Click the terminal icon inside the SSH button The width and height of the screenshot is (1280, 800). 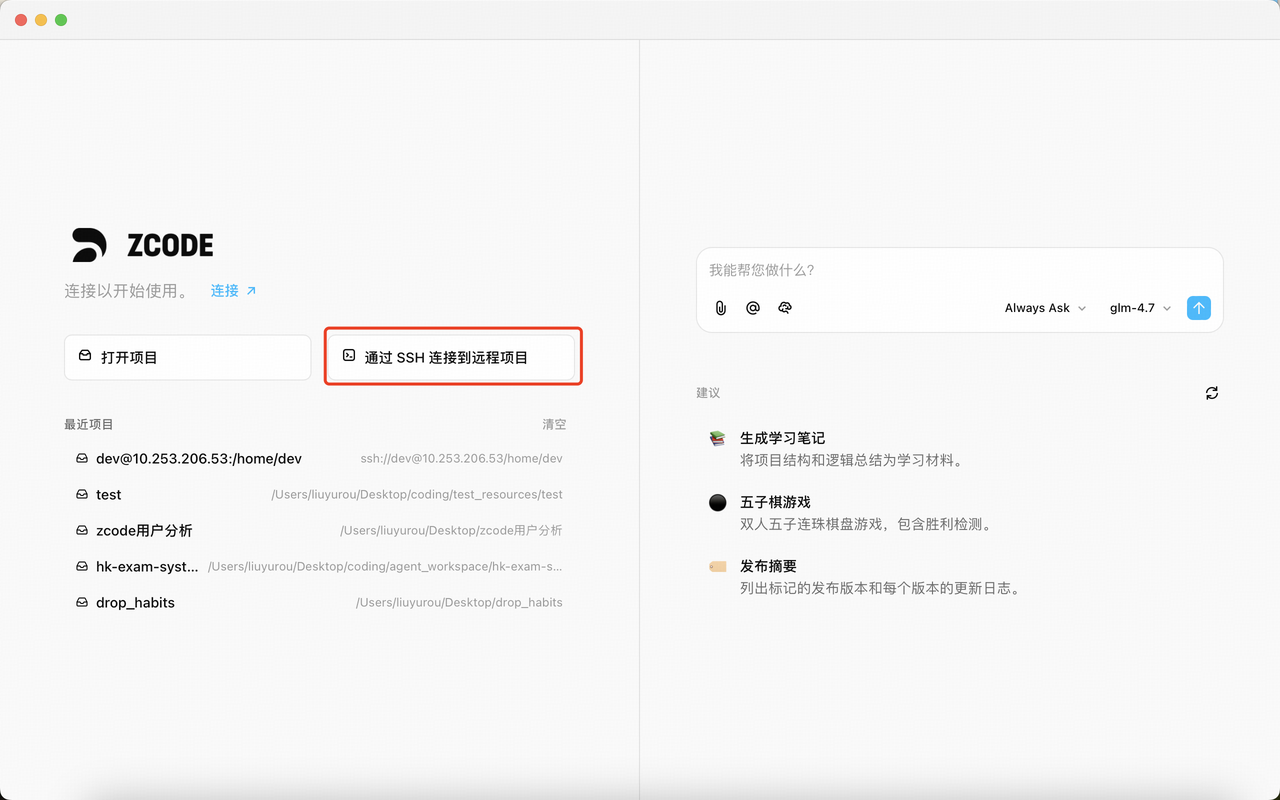tap(348, 356)
